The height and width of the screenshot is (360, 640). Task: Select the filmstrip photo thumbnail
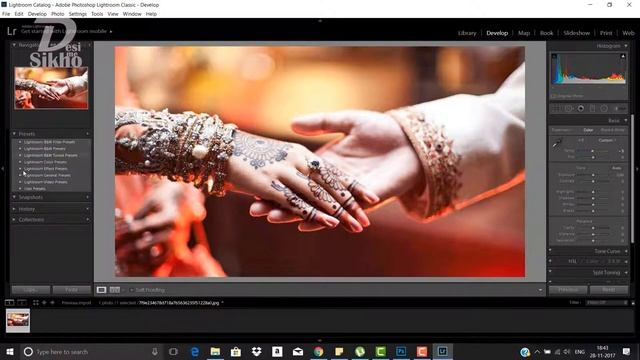tap(18, 320)
